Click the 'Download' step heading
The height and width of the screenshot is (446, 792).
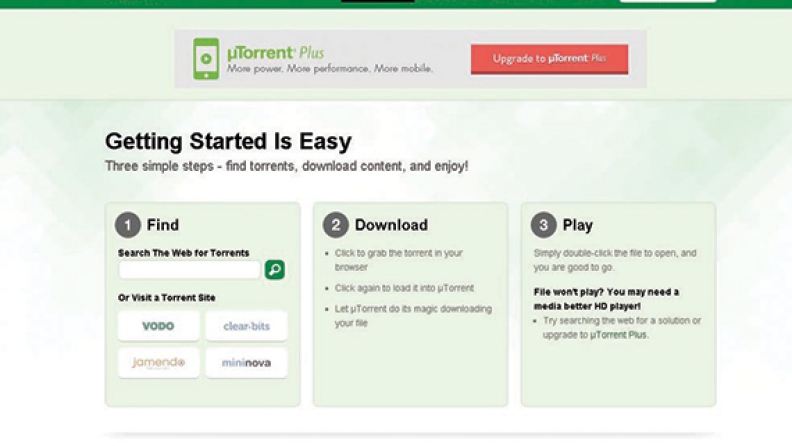click(x=391, y=225)
